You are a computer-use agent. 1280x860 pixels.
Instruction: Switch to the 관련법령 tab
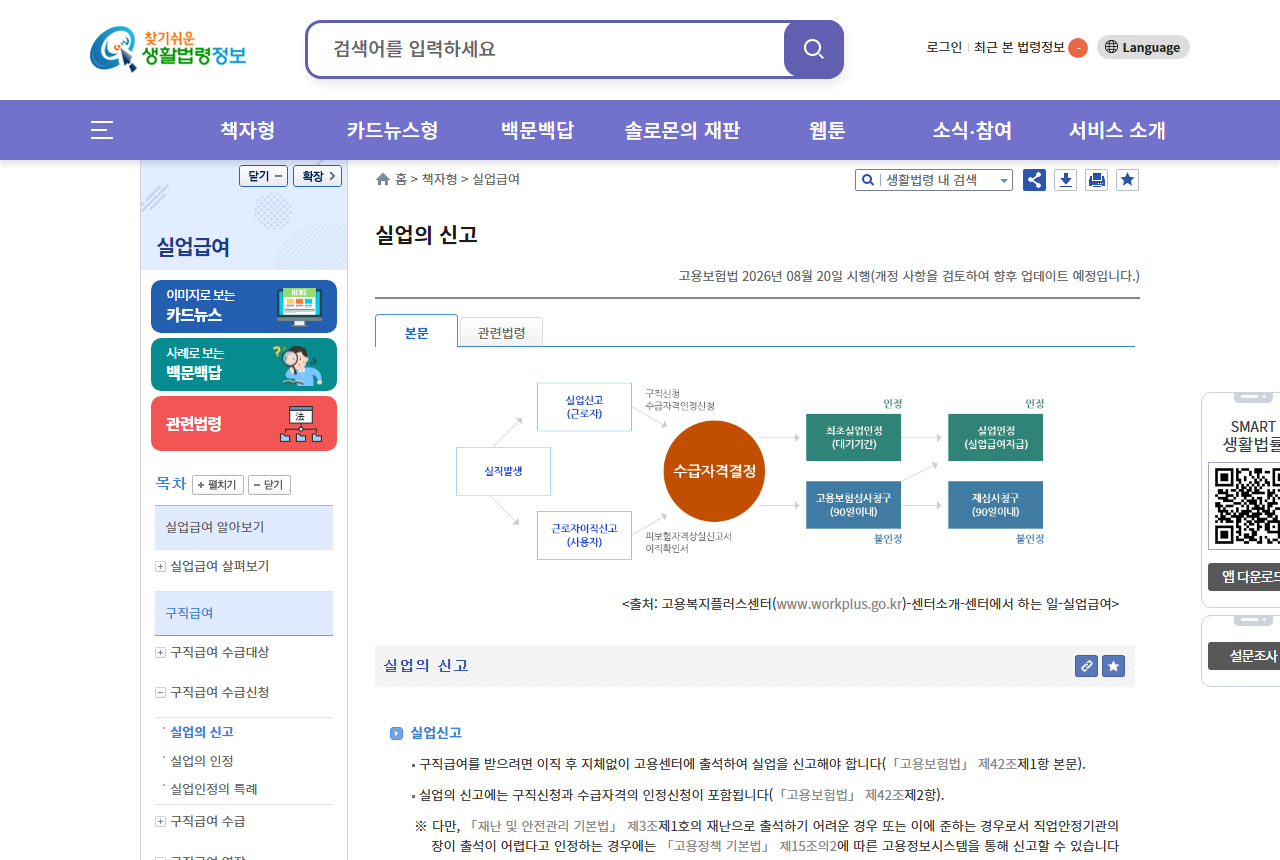point(501,333)
